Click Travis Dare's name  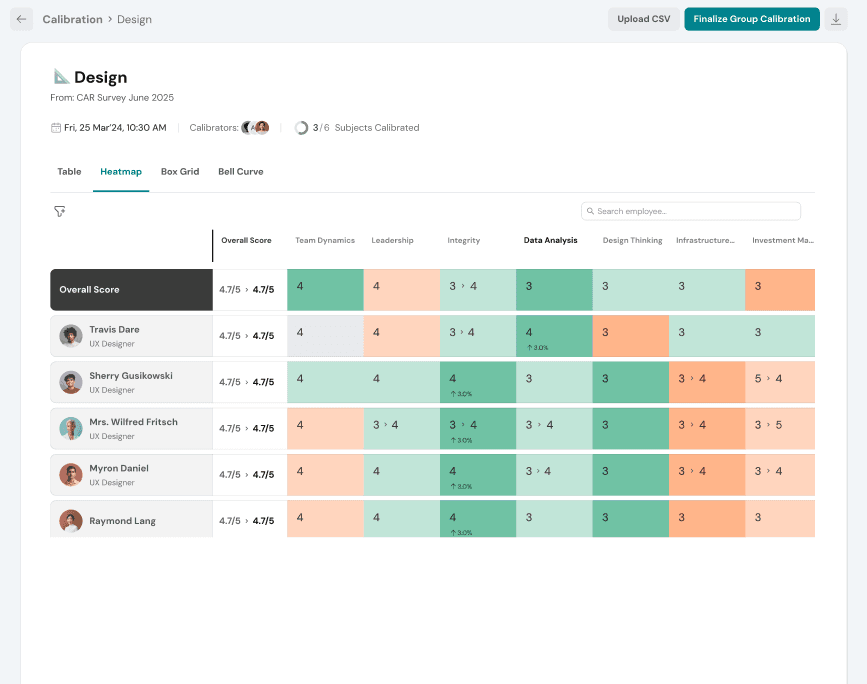(114, 330)
